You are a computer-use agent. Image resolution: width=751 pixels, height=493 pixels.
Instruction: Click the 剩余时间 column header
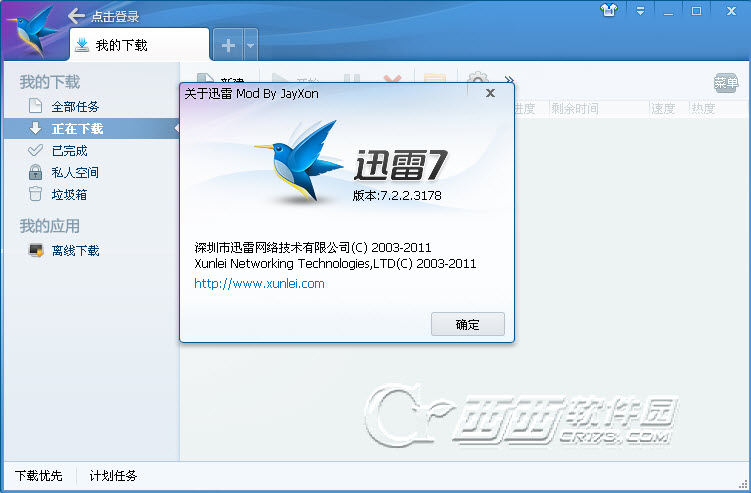[574, 109]
